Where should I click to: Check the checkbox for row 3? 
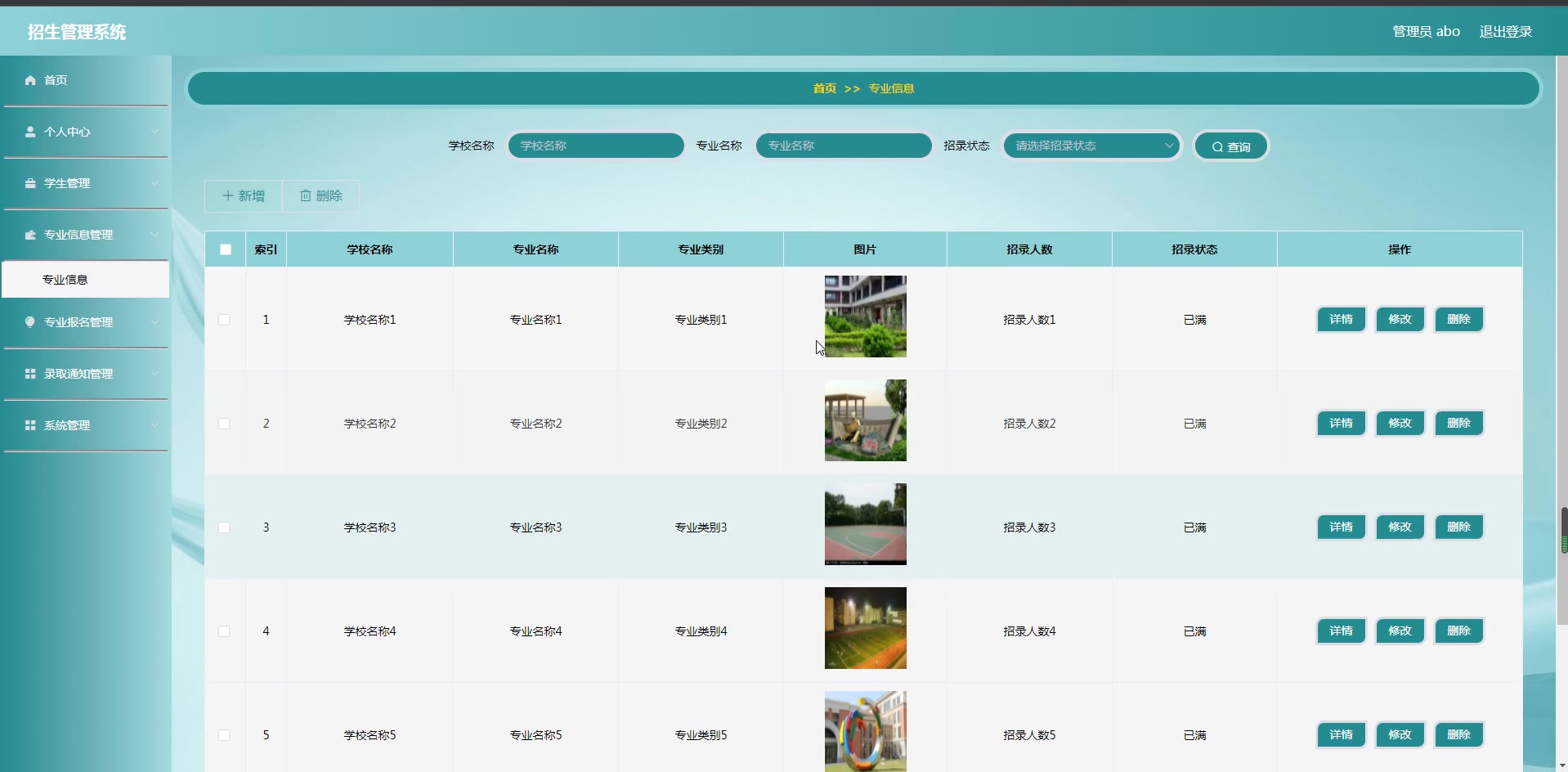click(x=224, y=527)
